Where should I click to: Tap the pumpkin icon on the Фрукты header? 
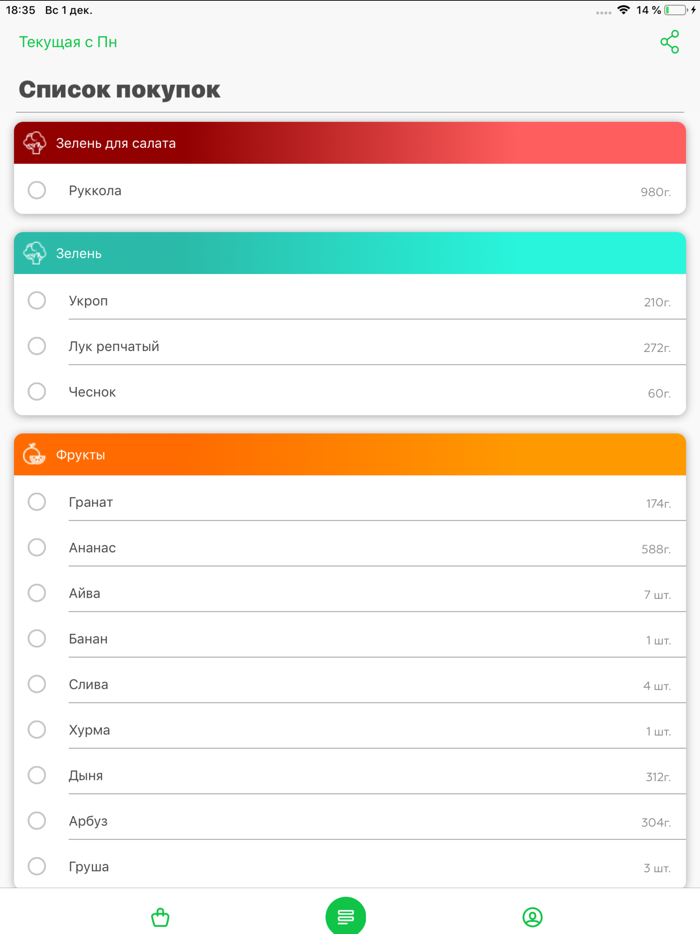tap(35, 454)
